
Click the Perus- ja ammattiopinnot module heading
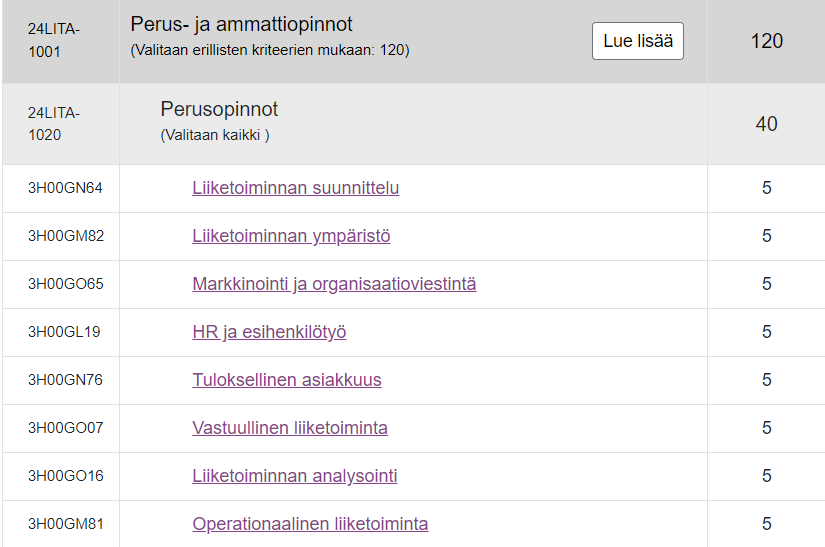coord(241,25)
